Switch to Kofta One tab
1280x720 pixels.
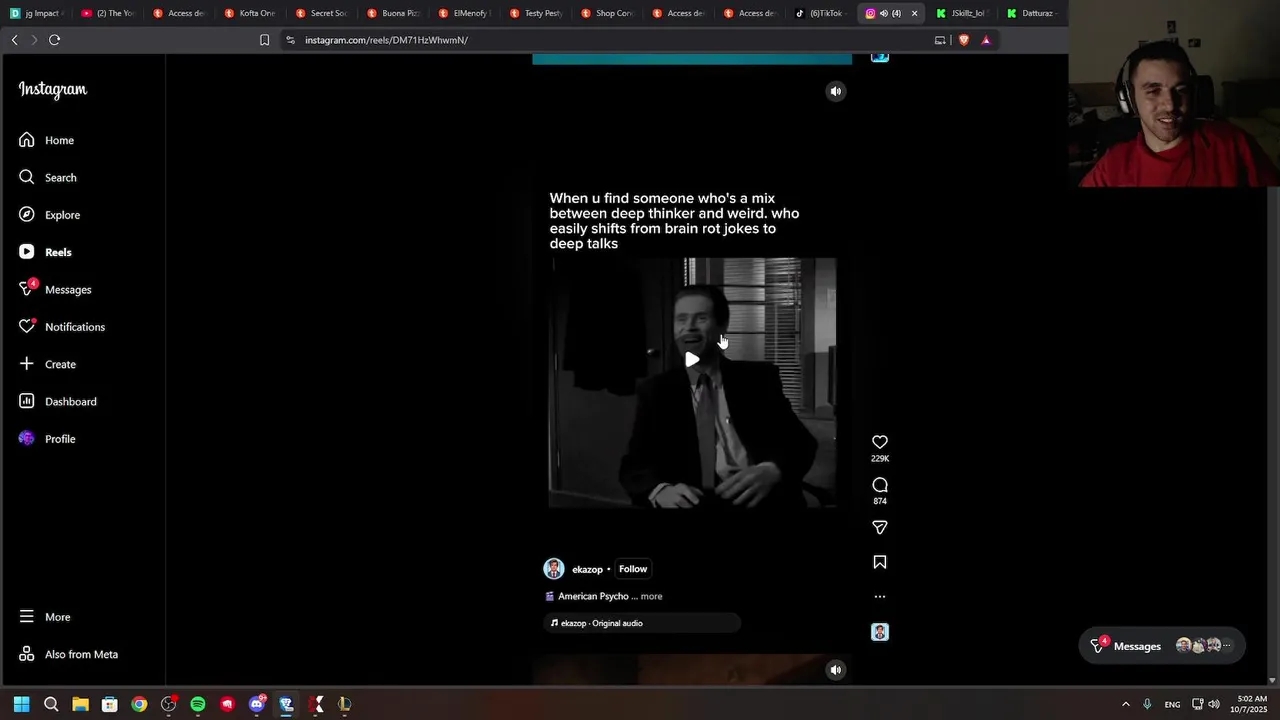[x=250, y=13]
